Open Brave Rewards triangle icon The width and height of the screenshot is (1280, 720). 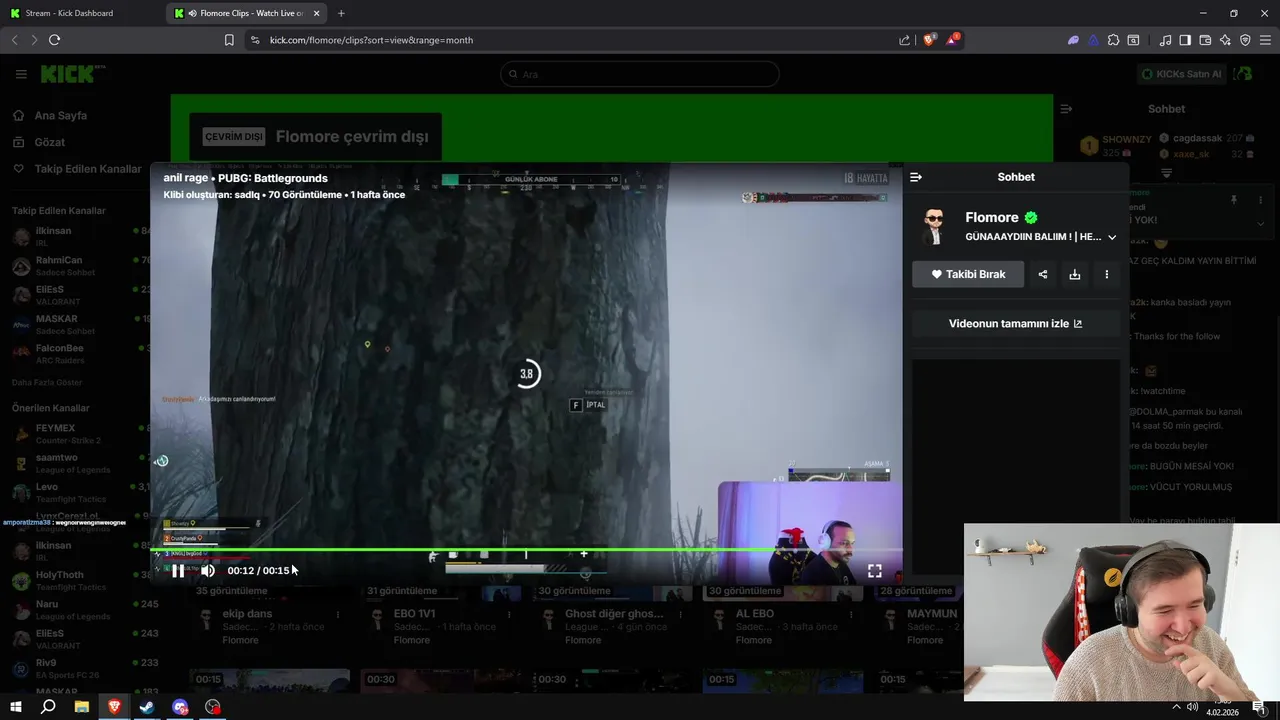click(x=953, y=40)
